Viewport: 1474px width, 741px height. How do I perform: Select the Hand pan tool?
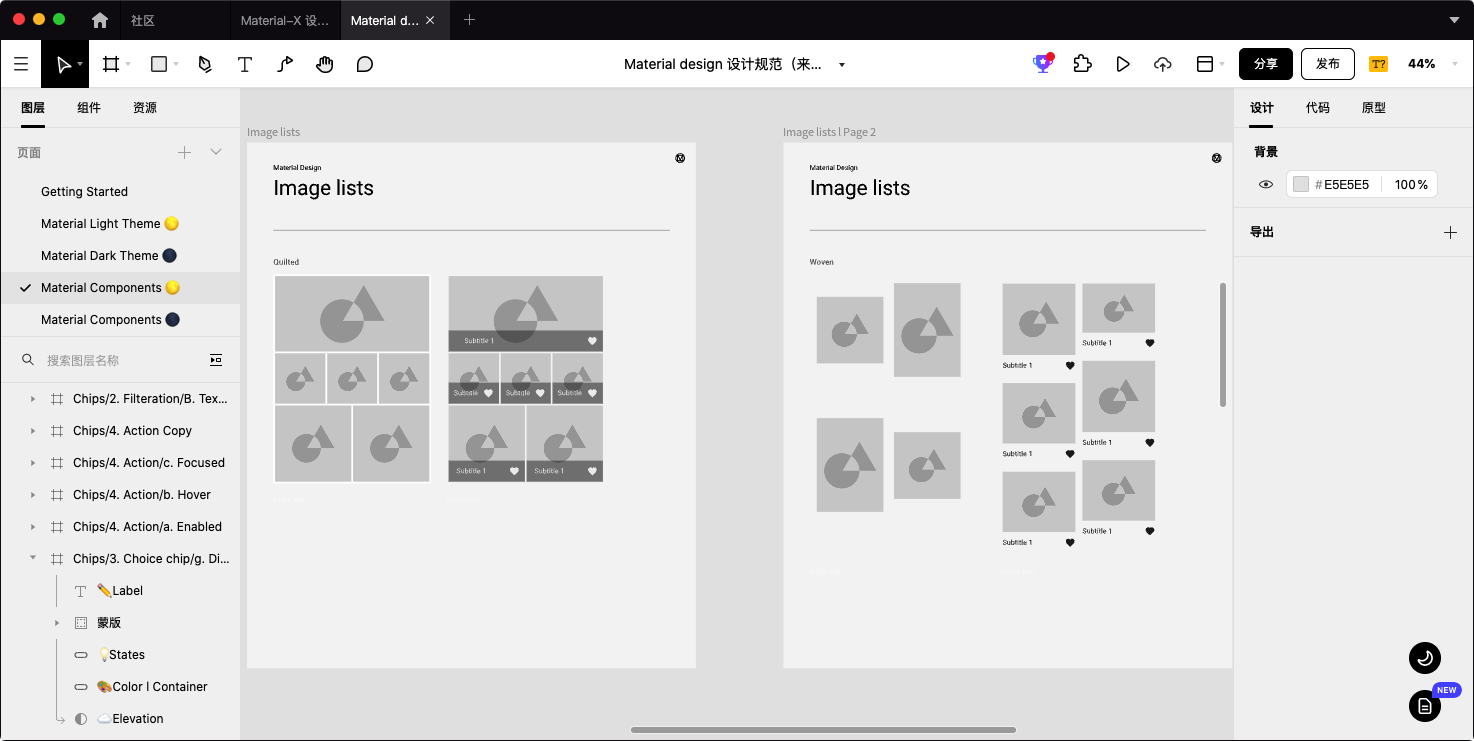(325, 64)
